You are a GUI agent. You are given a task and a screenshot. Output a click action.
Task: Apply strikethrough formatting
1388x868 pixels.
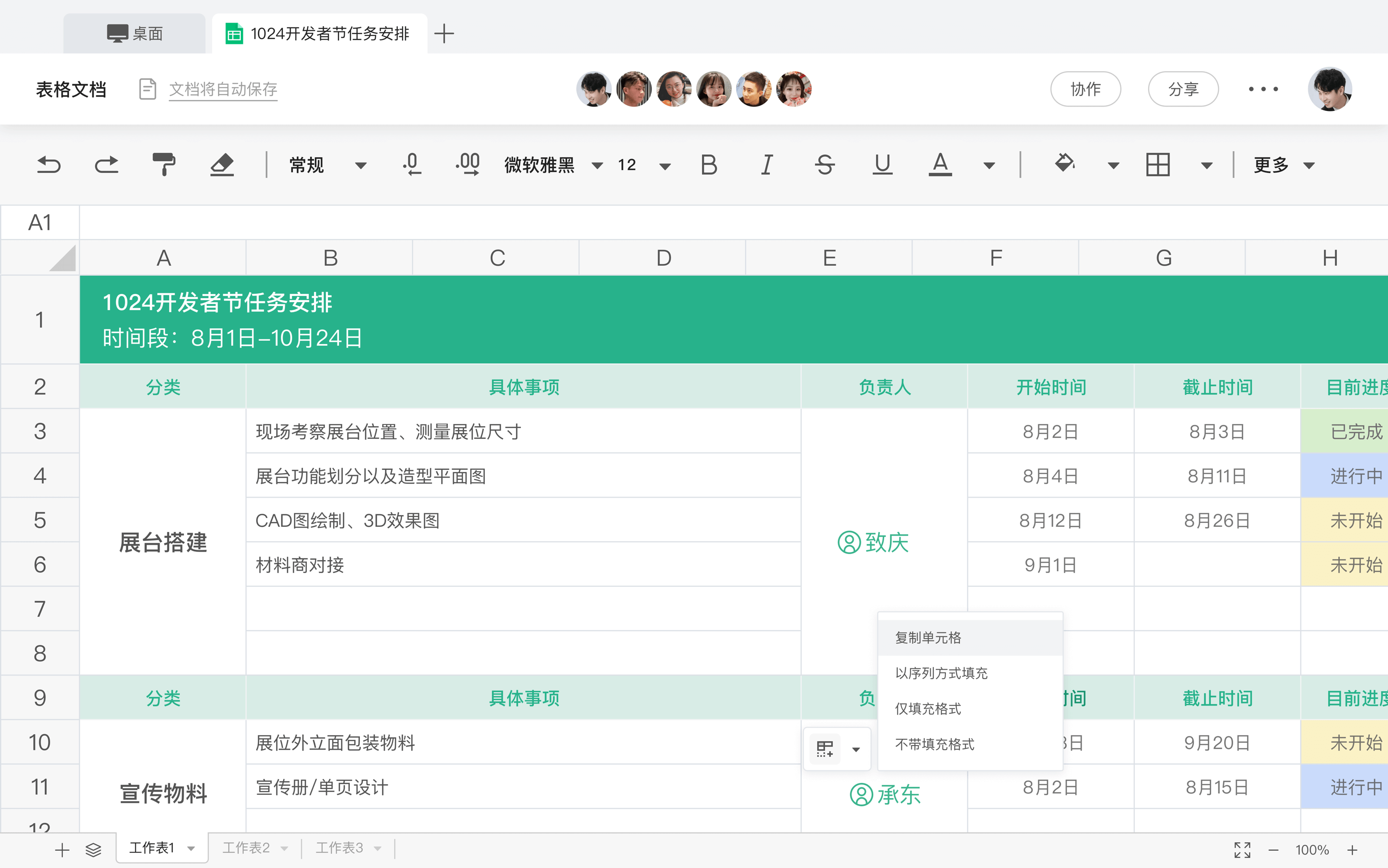point(824,165)
